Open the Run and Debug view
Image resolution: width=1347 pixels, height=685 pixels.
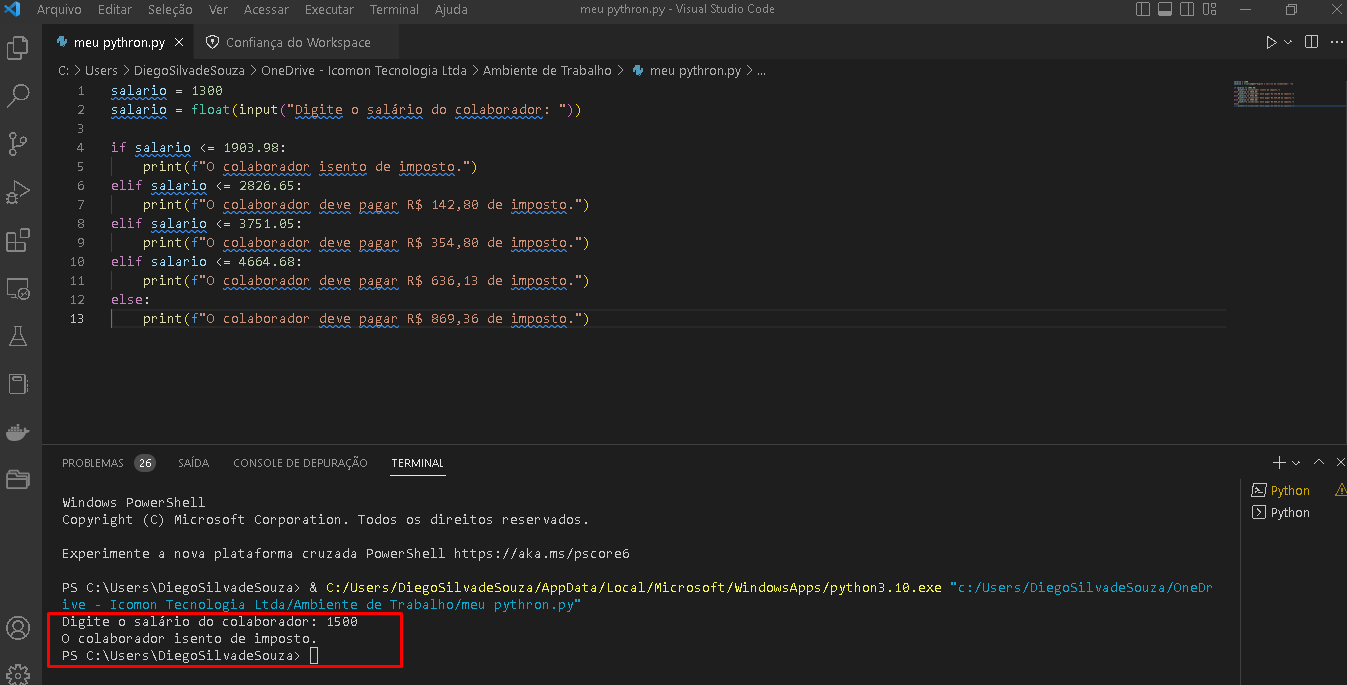tap(18, 192)
